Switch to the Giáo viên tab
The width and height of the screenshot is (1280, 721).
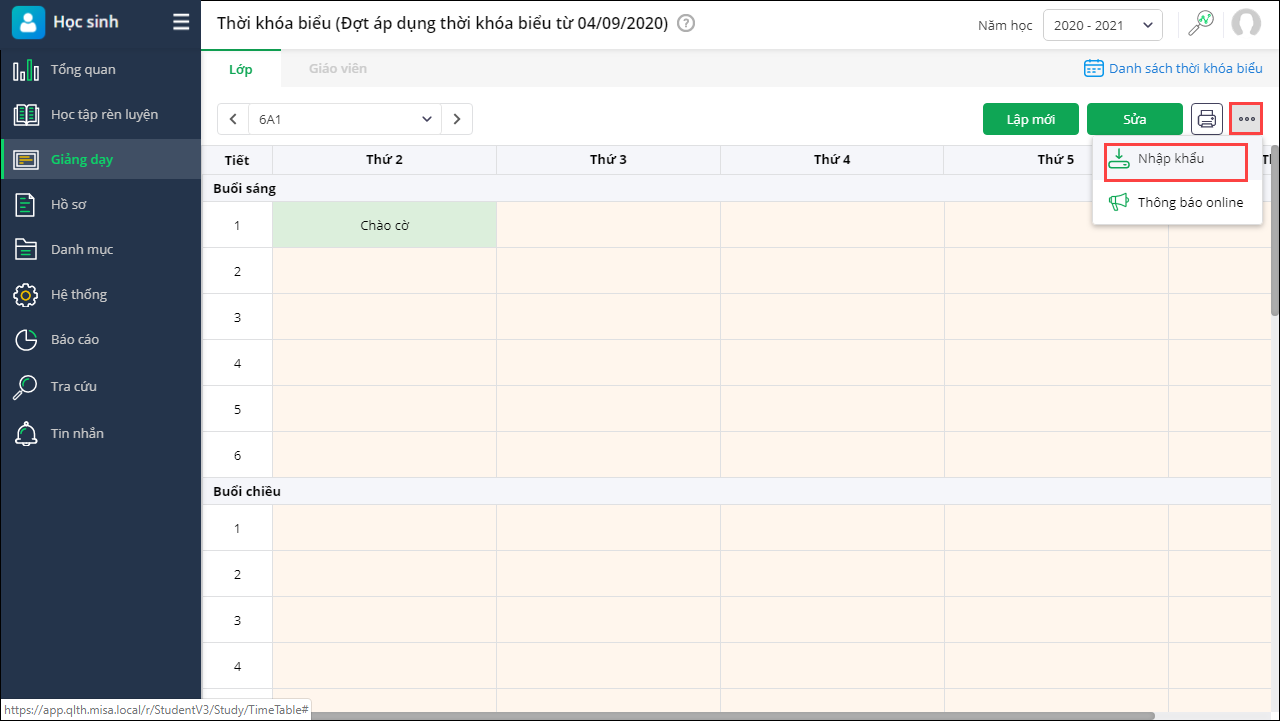point(337,69)
